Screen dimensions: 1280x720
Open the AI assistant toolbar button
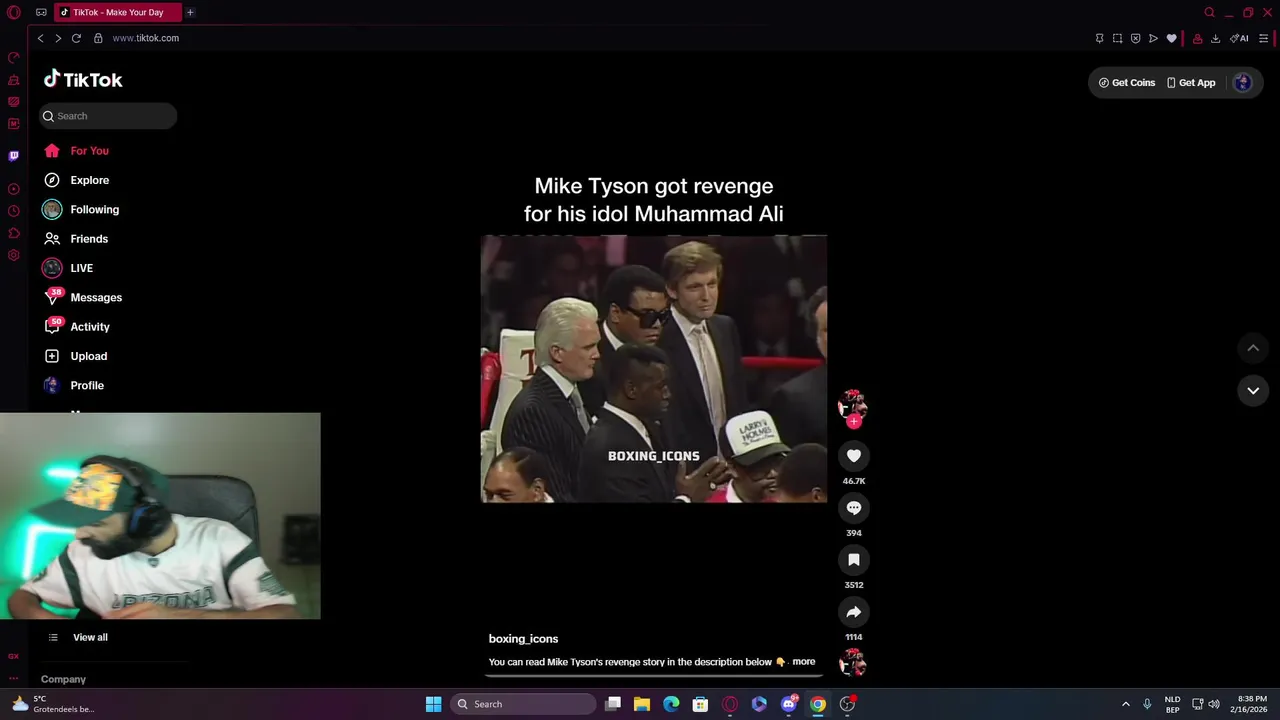(x=1240, y=39)
